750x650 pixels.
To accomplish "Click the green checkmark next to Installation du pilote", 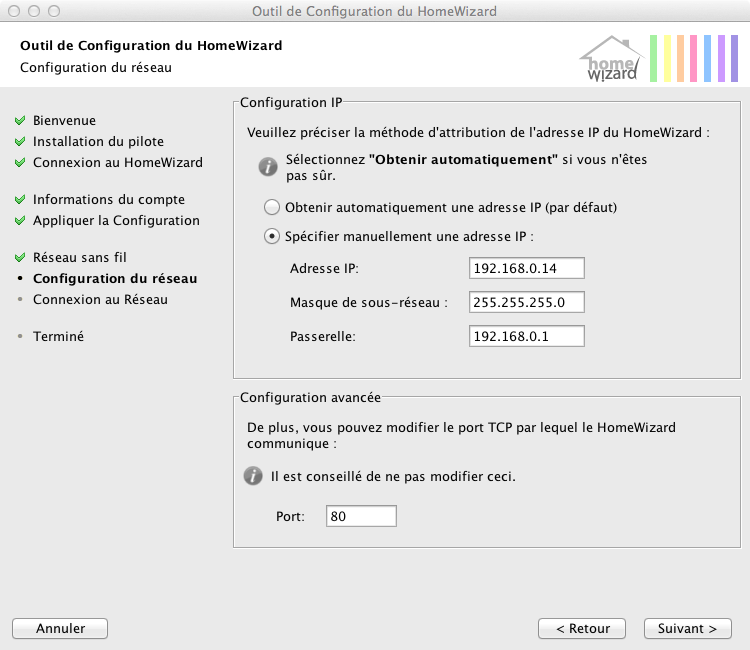I will (x=20, y=142).
